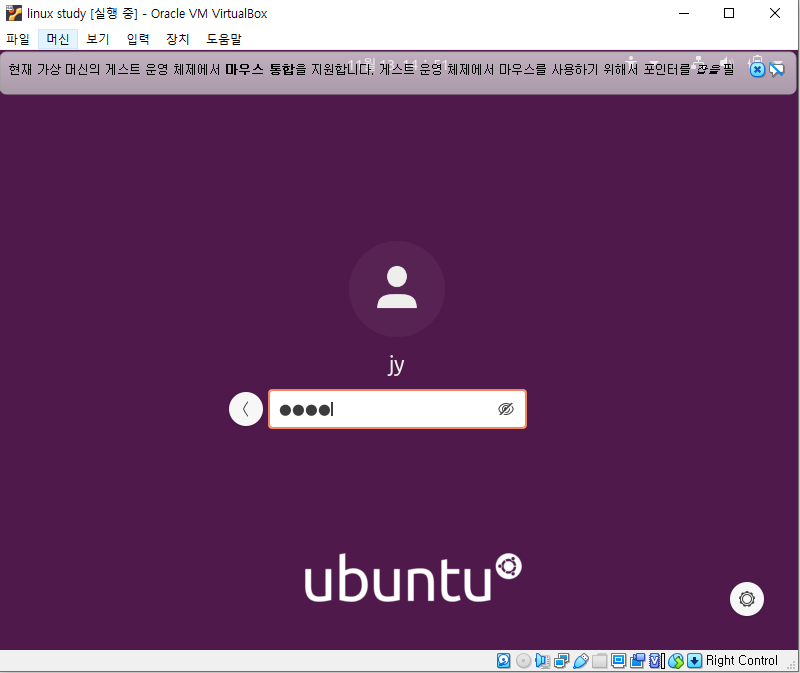The width and height of the screenshot is (800, 673).
Task: Open the 입력 menu
Action: pyautogui.click(x=138, y=39)
